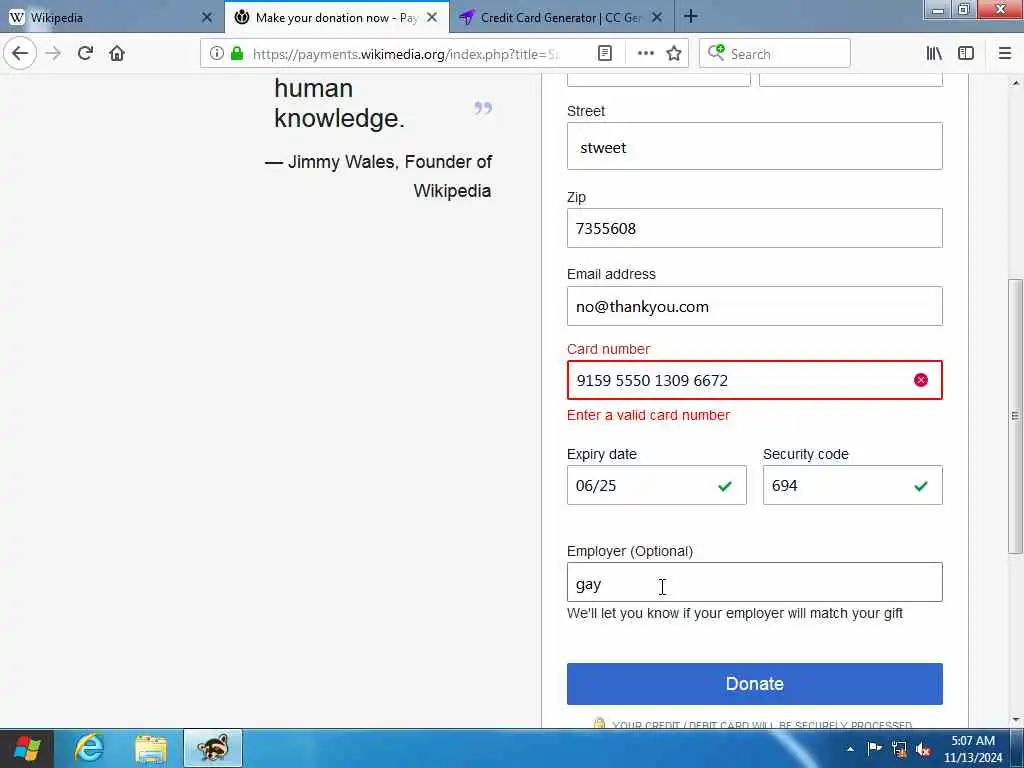This screenshot has width=1024, height=768.
Task: Click the 'Jimmy Wales, Founder of' attribution
Action: (390, 161)
